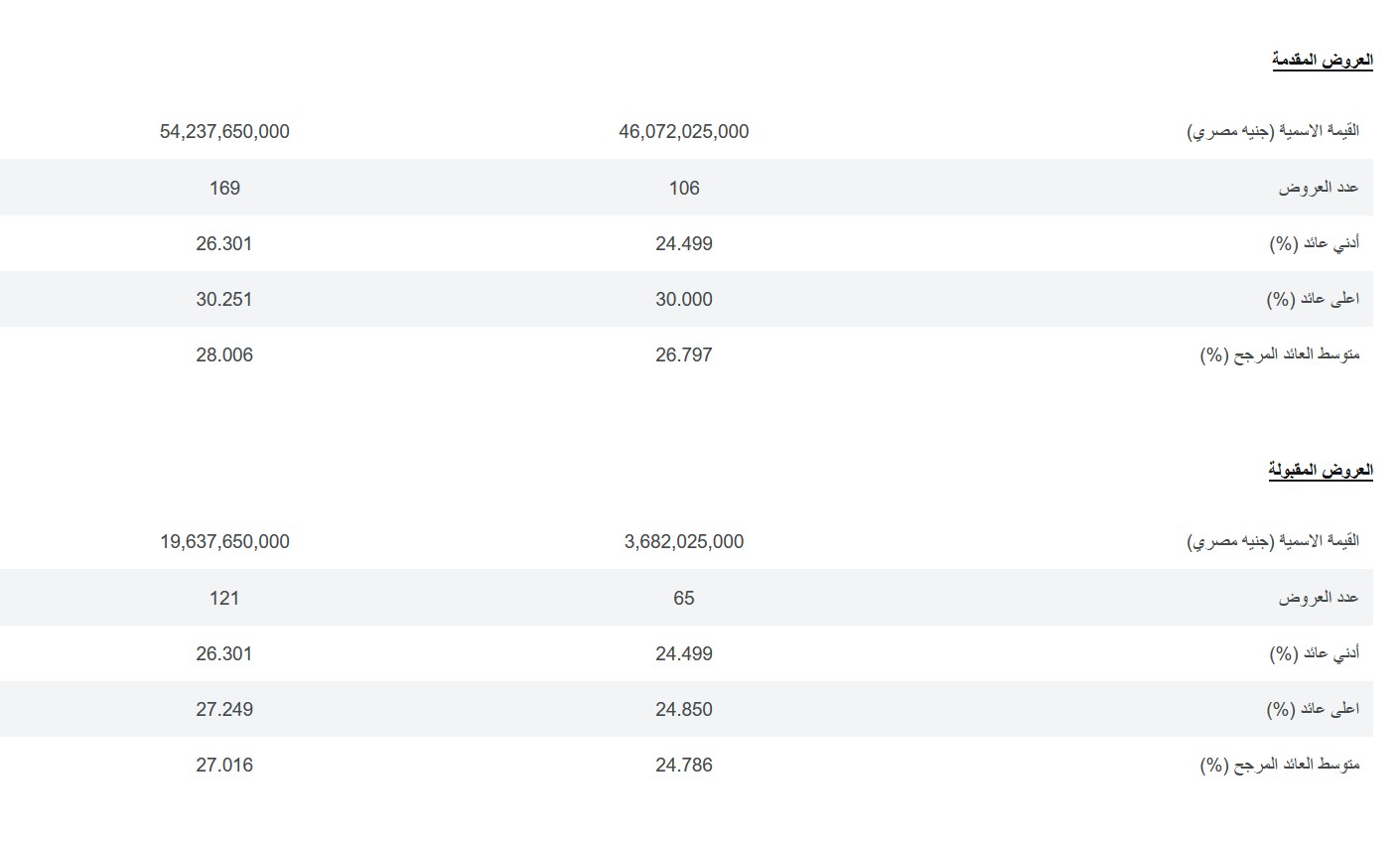Click the highest yield value 30.000
This screenshot has height=844, width=1400.
click(x=684, y=299)
